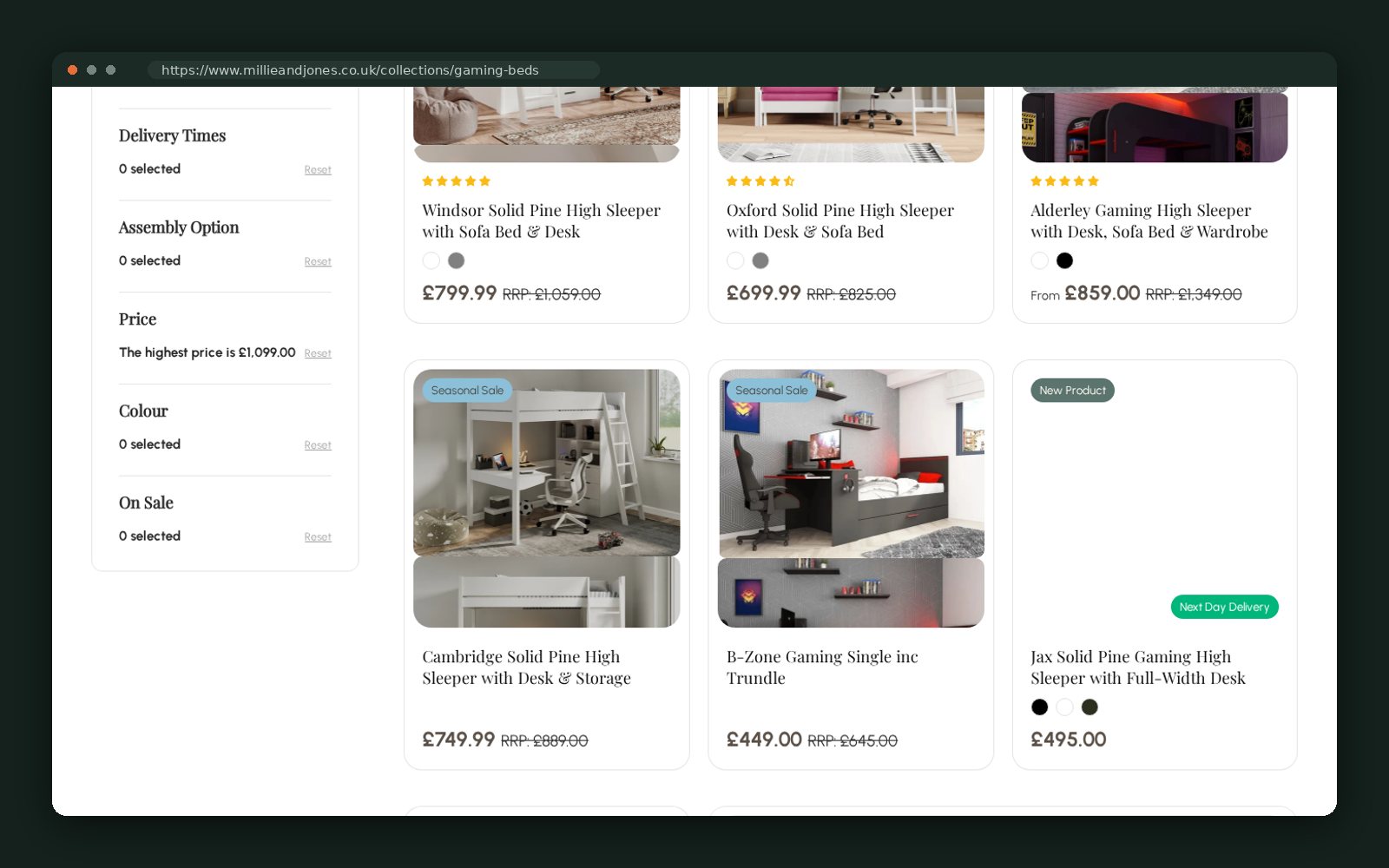Click the £749.99 Cambridge price

[x=458, y=740]
